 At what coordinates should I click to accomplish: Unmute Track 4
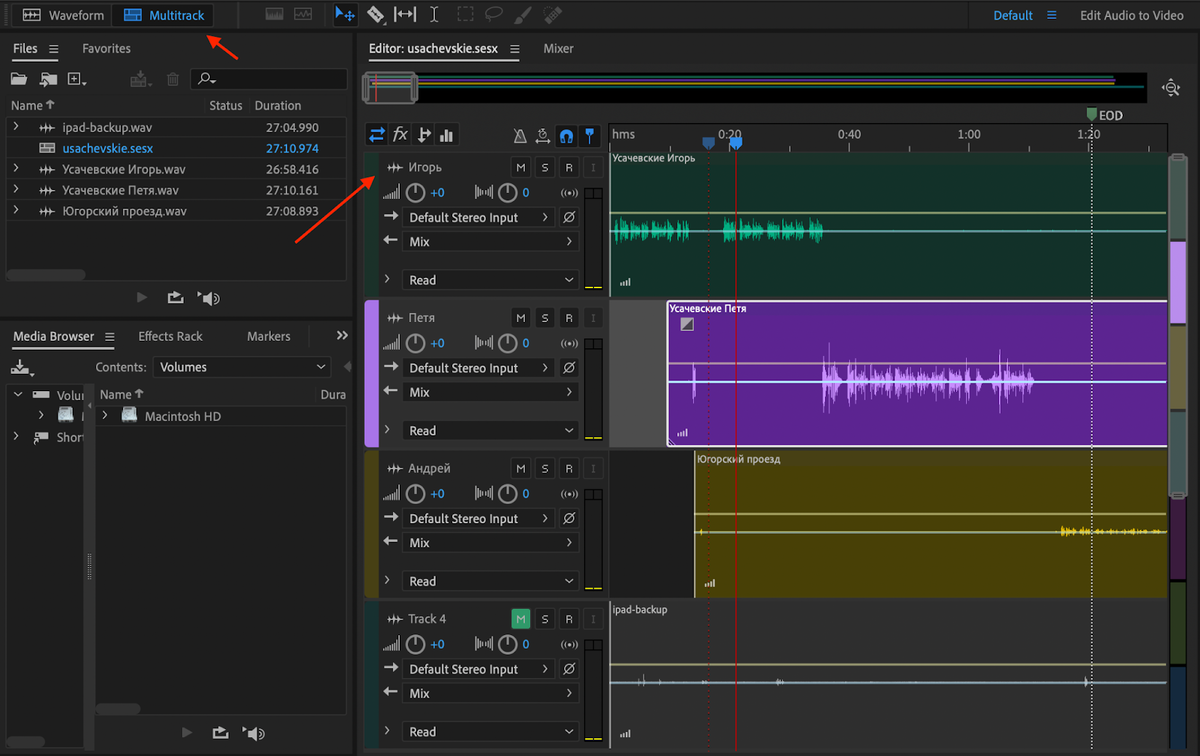[520, 619]
